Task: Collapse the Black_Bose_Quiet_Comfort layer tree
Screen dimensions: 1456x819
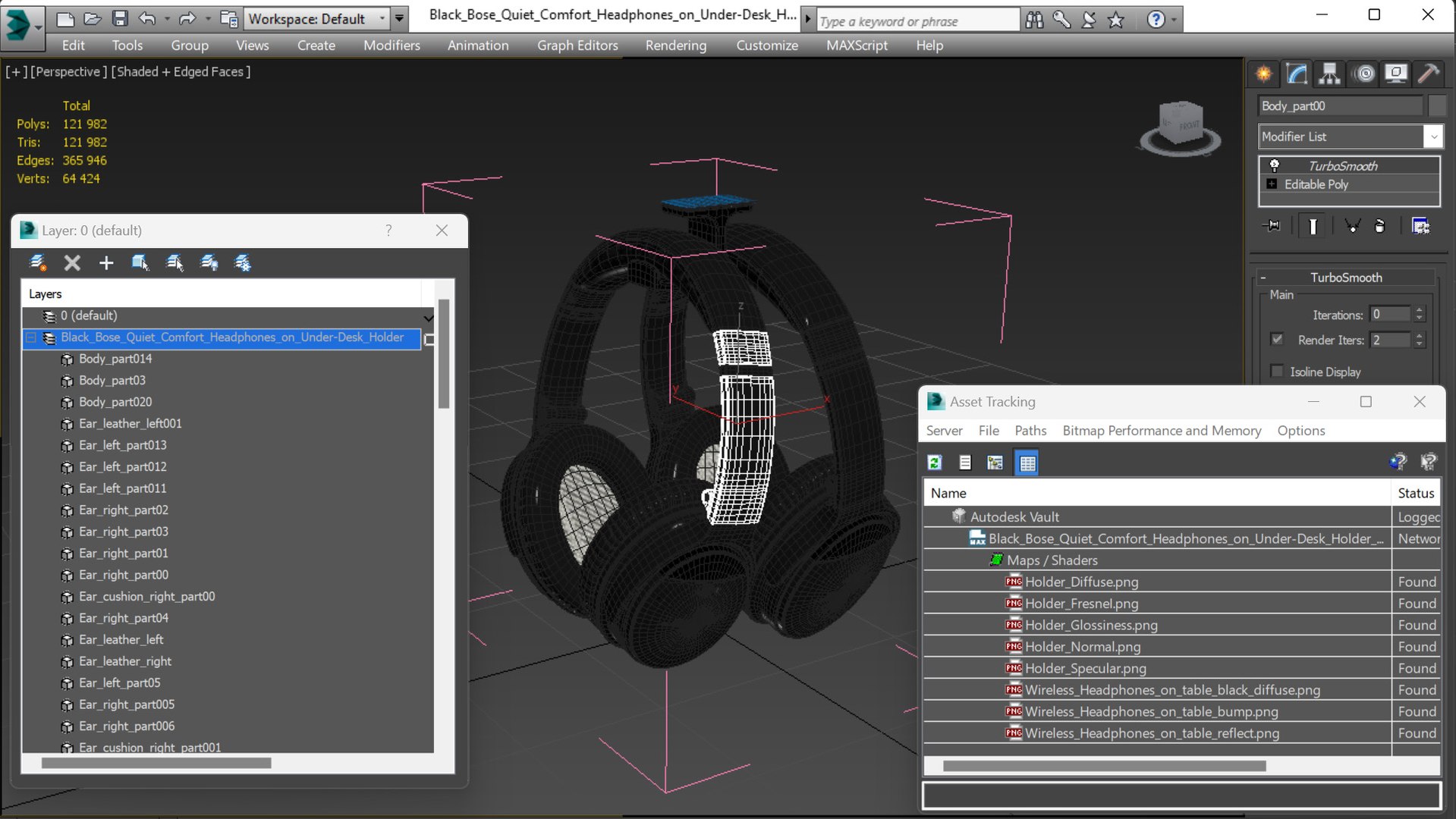Action: tap(31, 337)
